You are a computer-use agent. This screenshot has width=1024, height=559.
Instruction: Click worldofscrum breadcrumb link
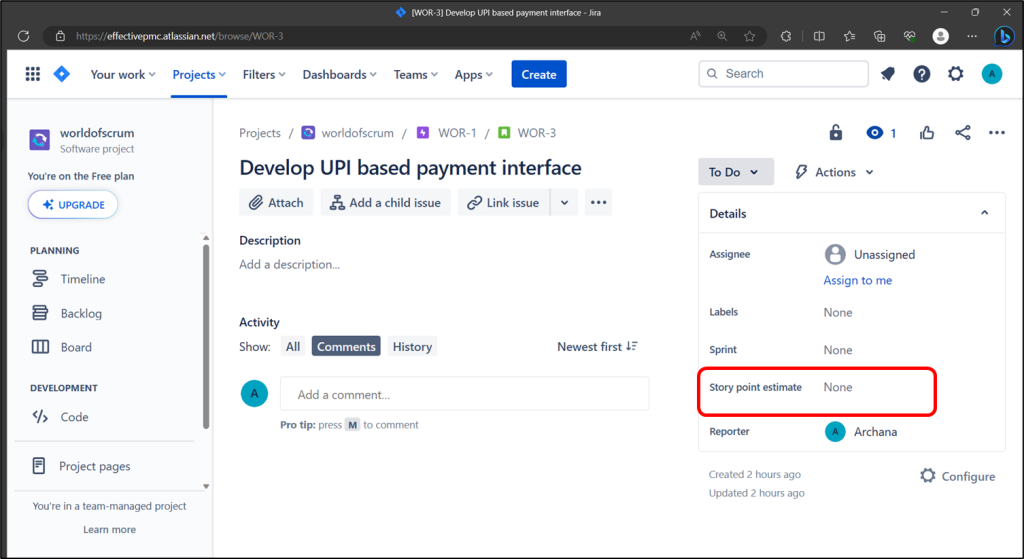[x=358, y=133]
